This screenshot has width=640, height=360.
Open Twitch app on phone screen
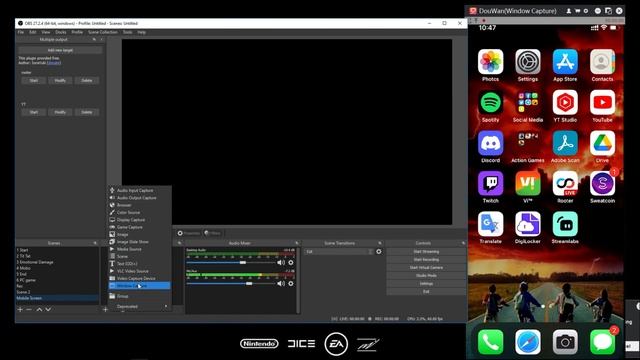coord(491,184)
